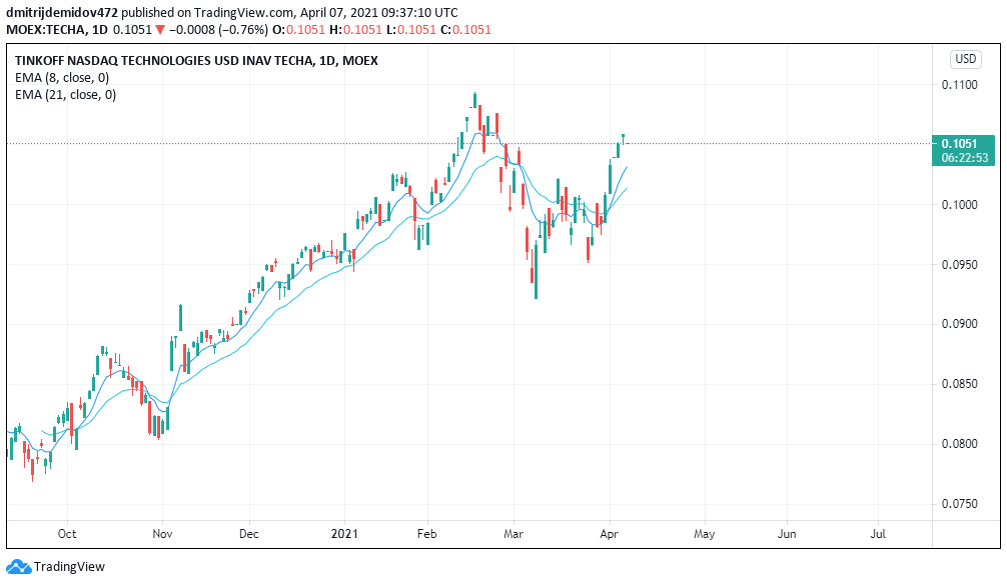
Task: Click the TradingView cloud logo icon
Action: [18, 567]
